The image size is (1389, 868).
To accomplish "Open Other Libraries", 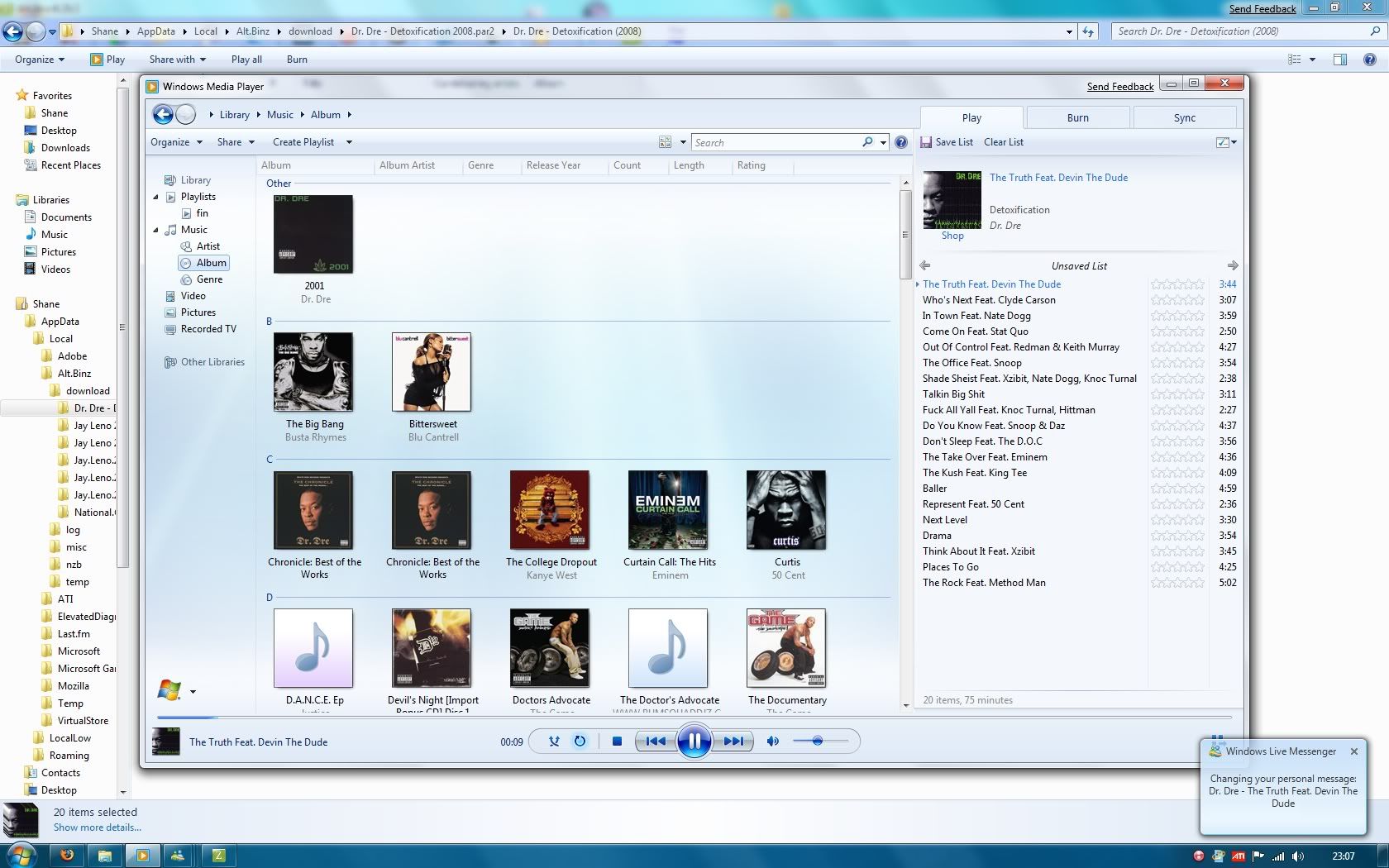I will coord(212,362).
